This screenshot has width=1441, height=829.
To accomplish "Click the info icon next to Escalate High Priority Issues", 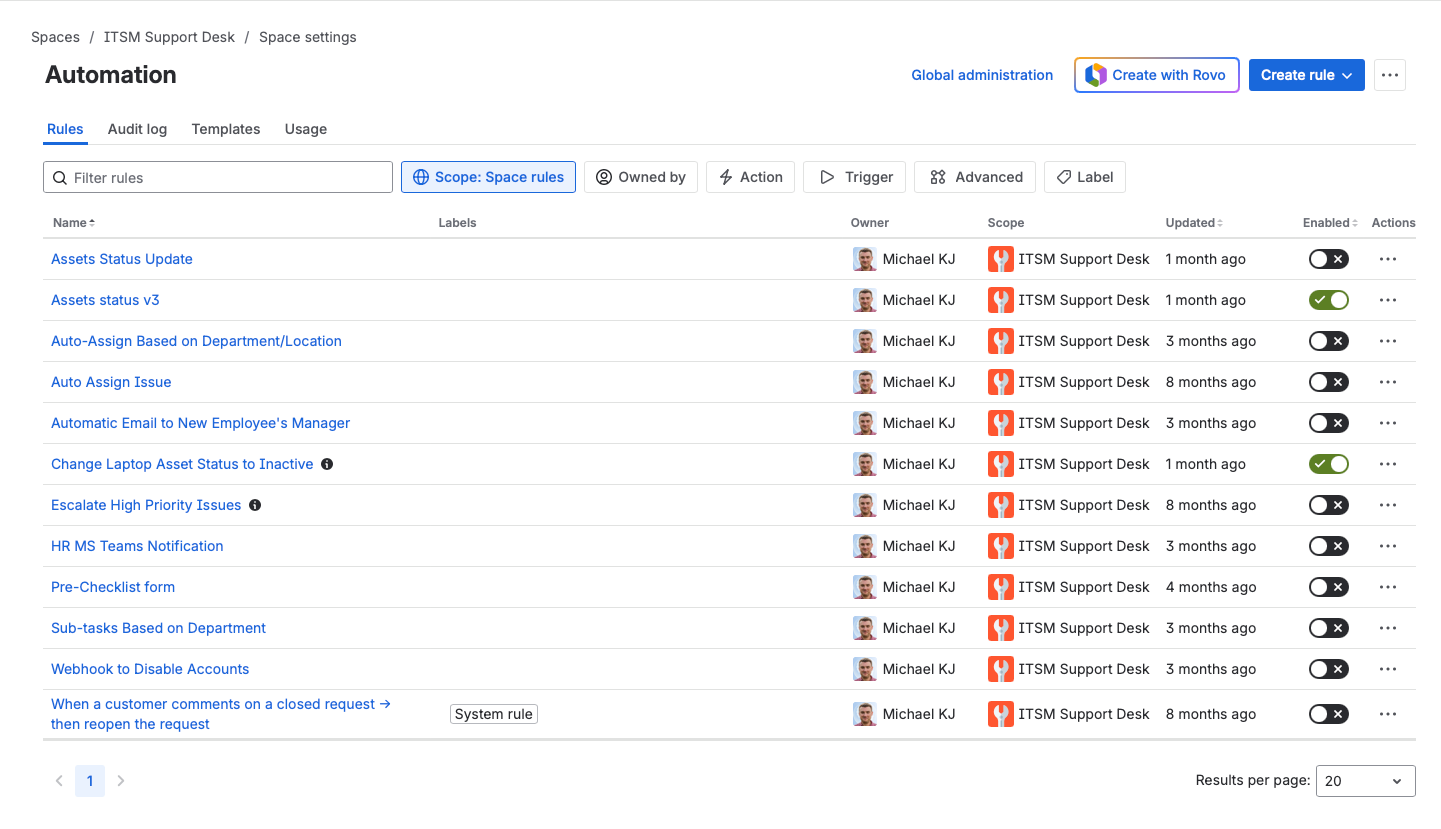I will [255, 505].
